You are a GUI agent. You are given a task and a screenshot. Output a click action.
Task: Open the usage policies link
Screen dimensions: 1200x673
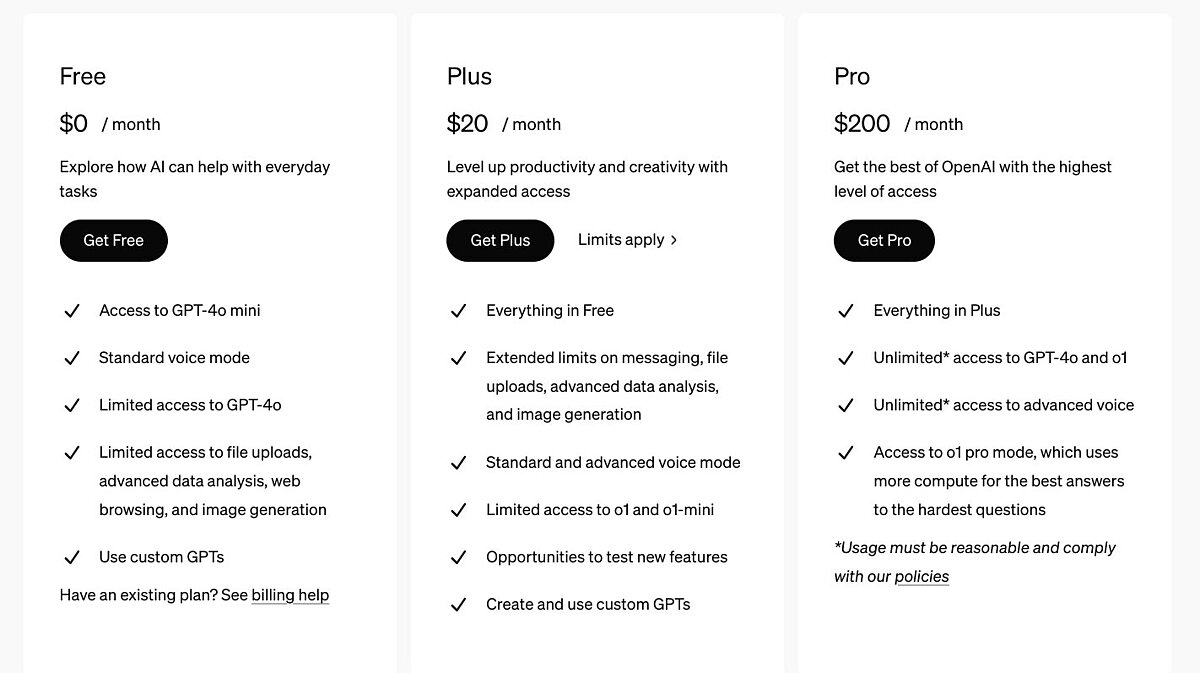[x=921, y=577]
